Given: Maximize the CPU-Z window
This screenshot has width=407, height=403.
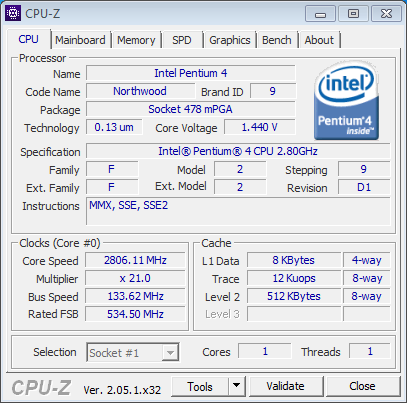Looking at the screenshot, I should [353, 14].
